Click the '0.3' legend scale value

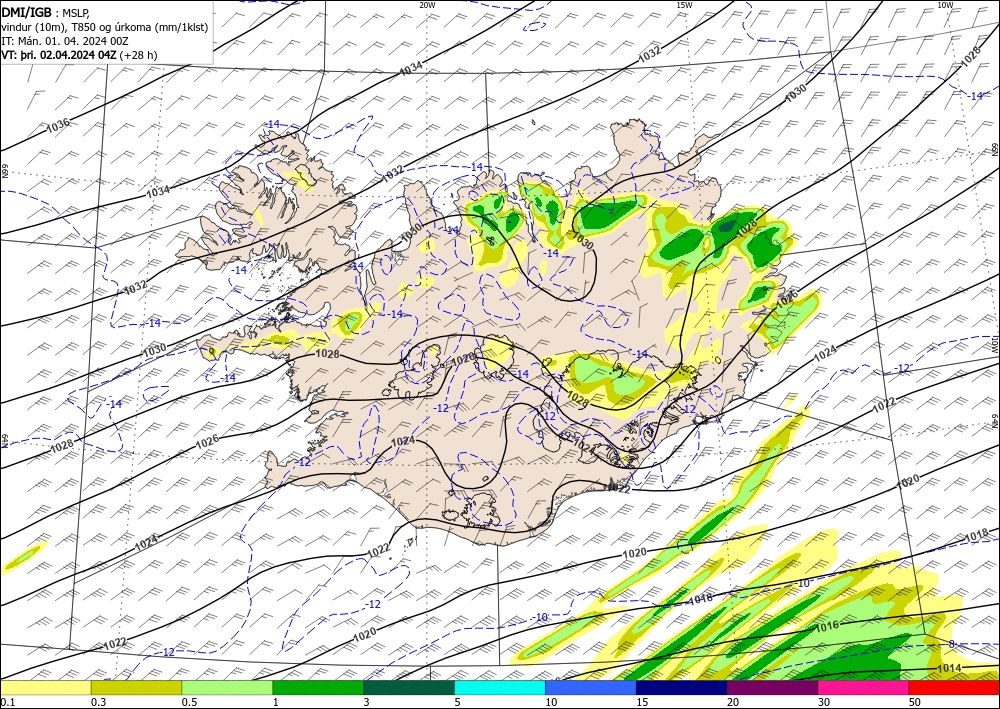[x=98, y=702]
